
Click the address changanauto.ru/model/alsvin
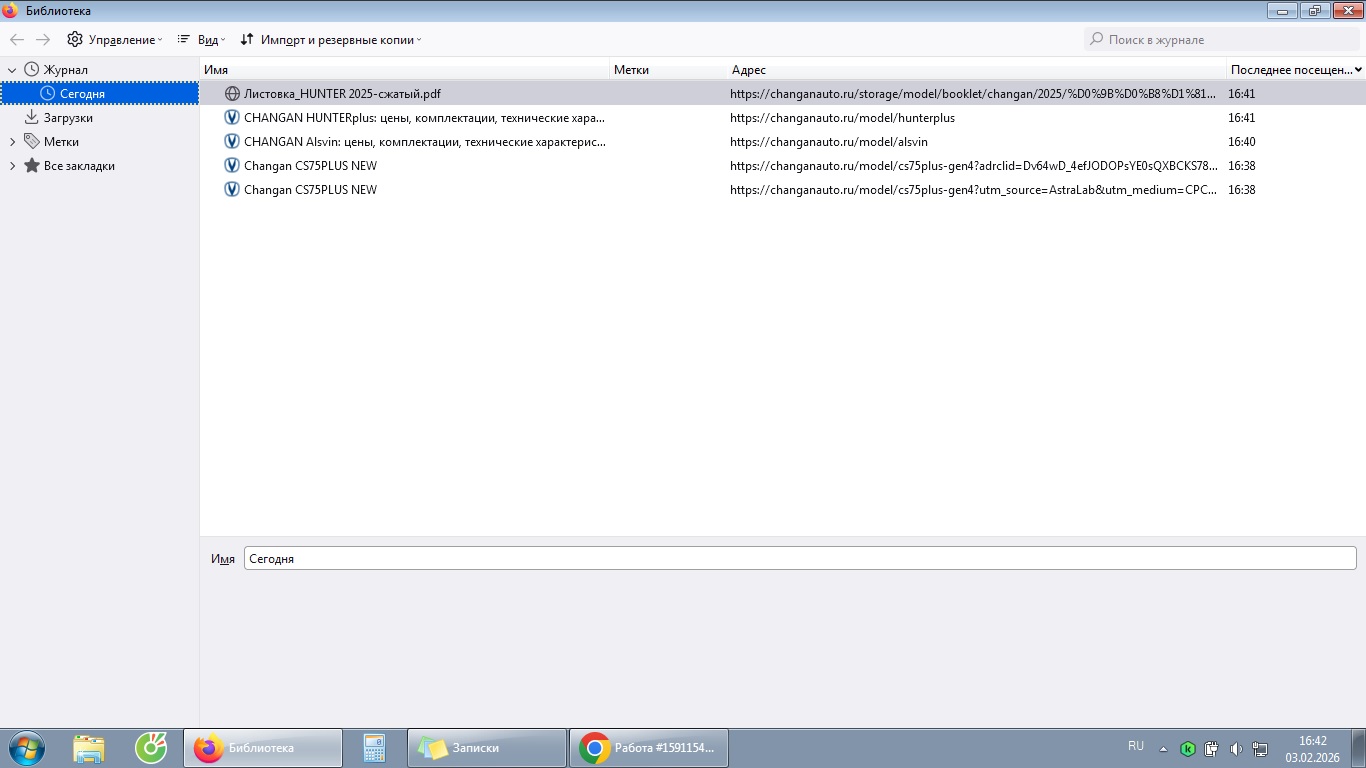tap(829, 142)
